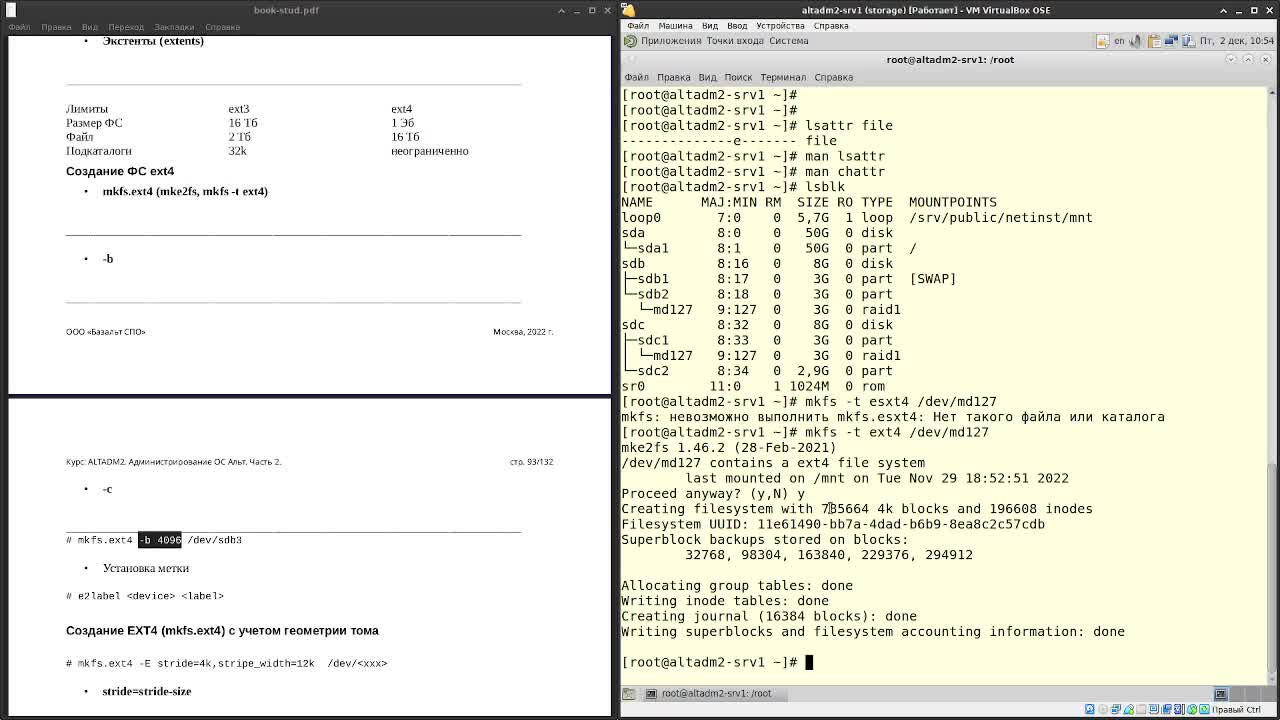This screenshot has width=1280, height=720.
Task: Click the Правый Ctrl host key label
Action: 1236,710
